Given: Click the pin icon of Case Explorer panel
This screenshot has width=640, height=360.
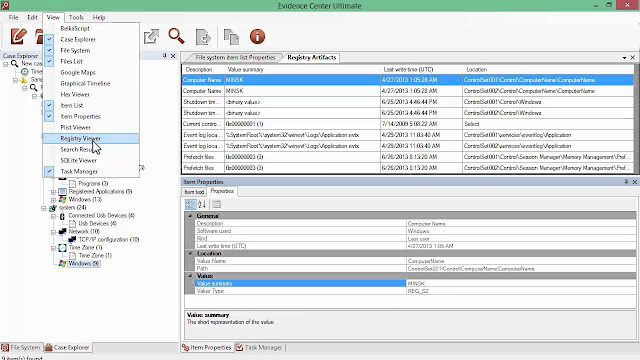Looking at the screenshot, I should (x=164, y=56).
